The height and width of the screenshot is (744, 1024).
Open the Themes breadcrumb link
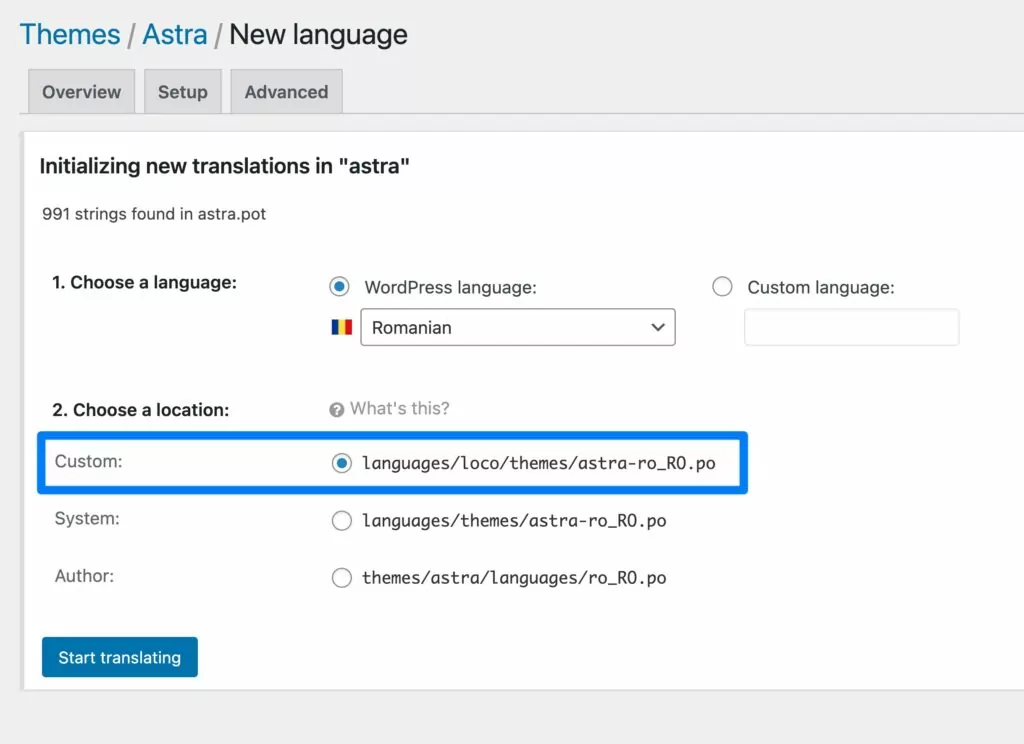click(x=69, y=35)
